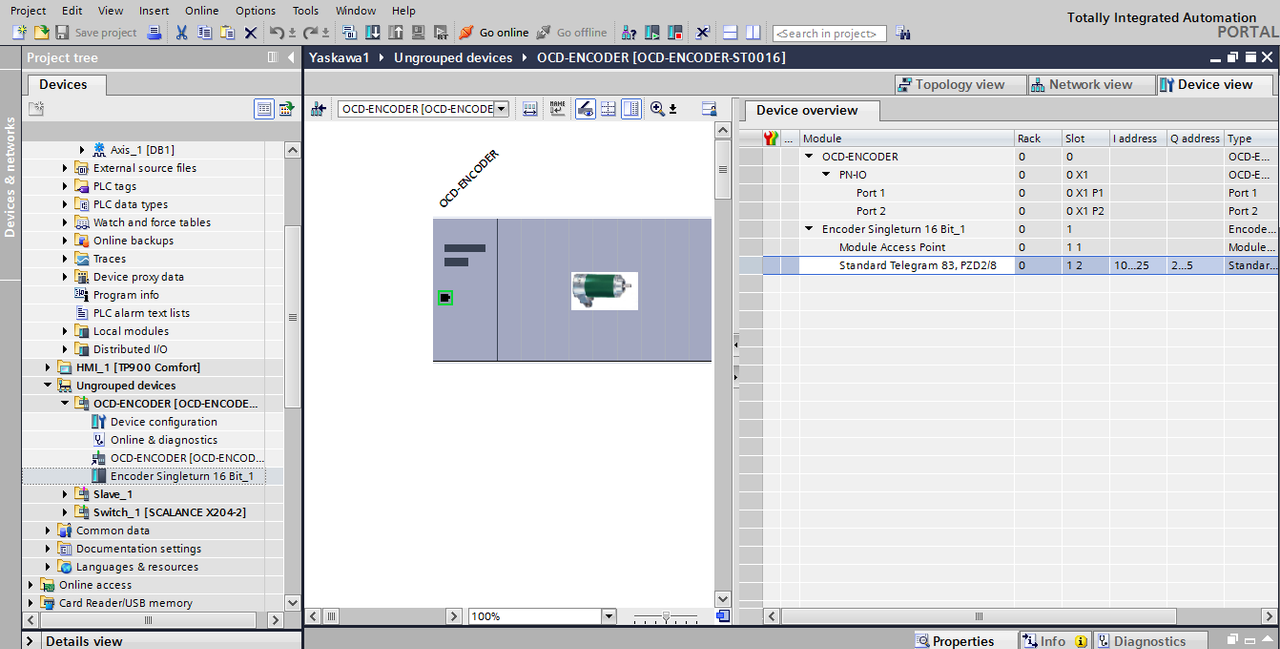This screenshot has width=1280, height=649.
Task: Click the search icon beside the search field
Action: pos(903,33)
